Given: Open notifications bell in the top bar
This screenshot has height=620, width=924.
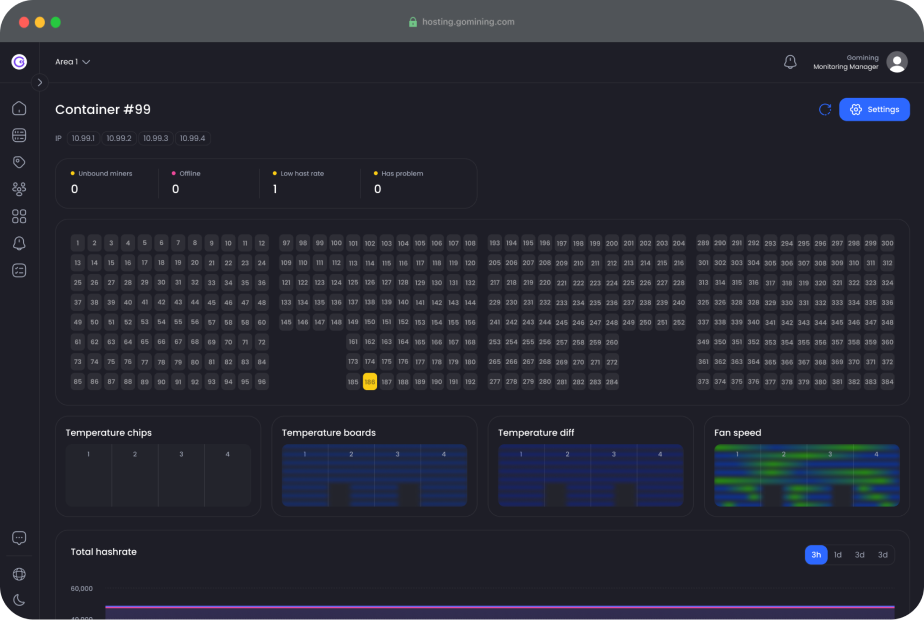Looking at the screenshot, I should (x=790, y=61).
